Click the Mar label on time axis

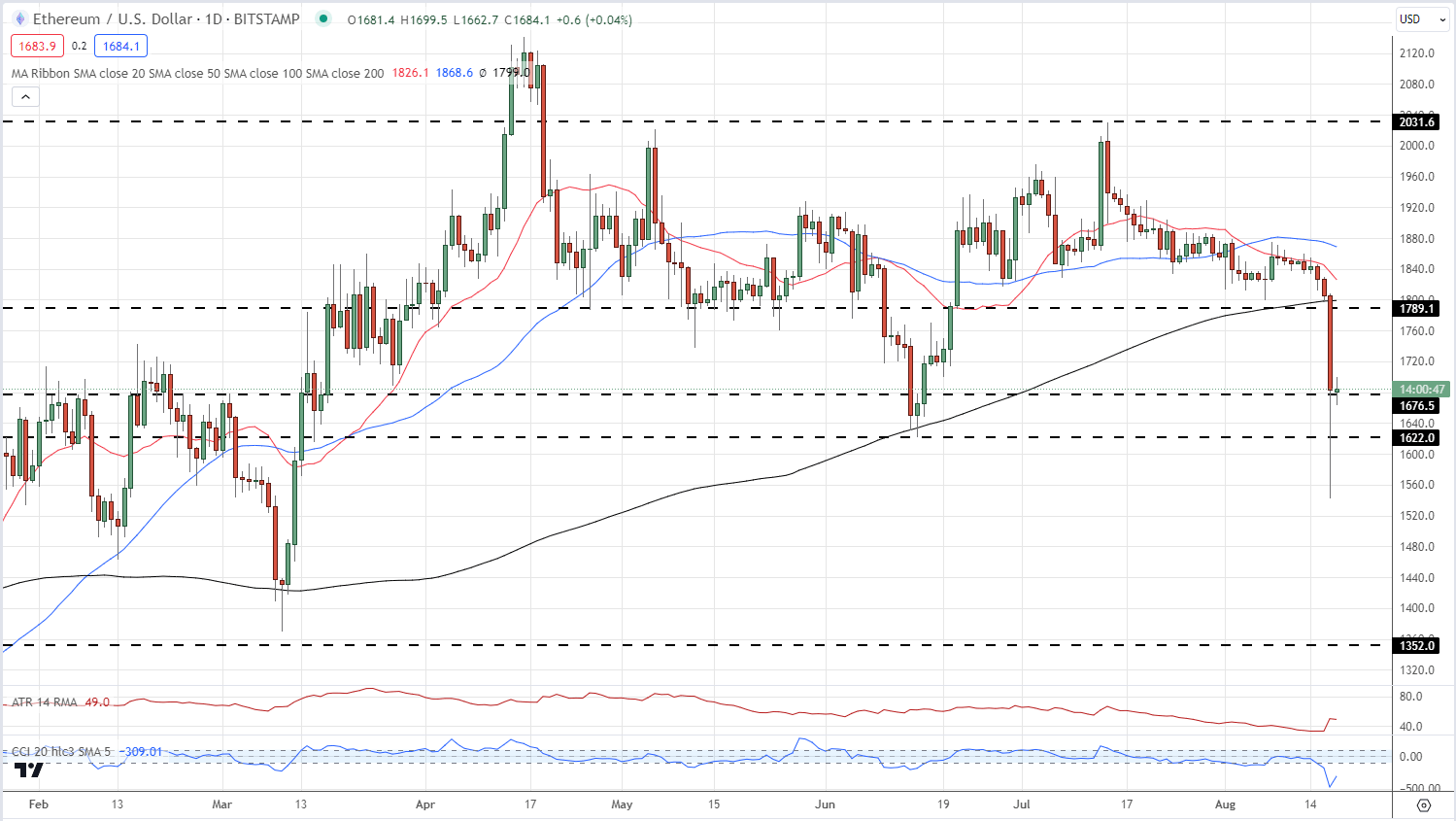[222, 804]
